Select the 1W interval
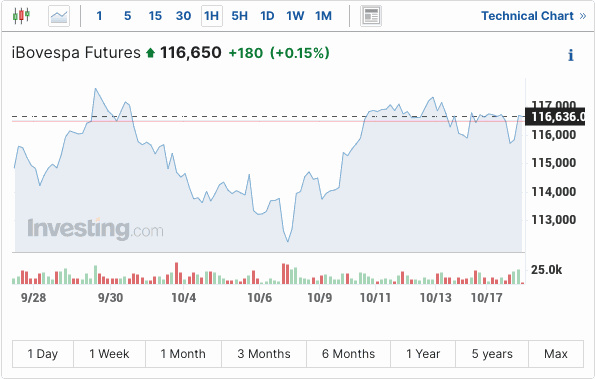This screenshot has height=379, width=595. (295, 16)
